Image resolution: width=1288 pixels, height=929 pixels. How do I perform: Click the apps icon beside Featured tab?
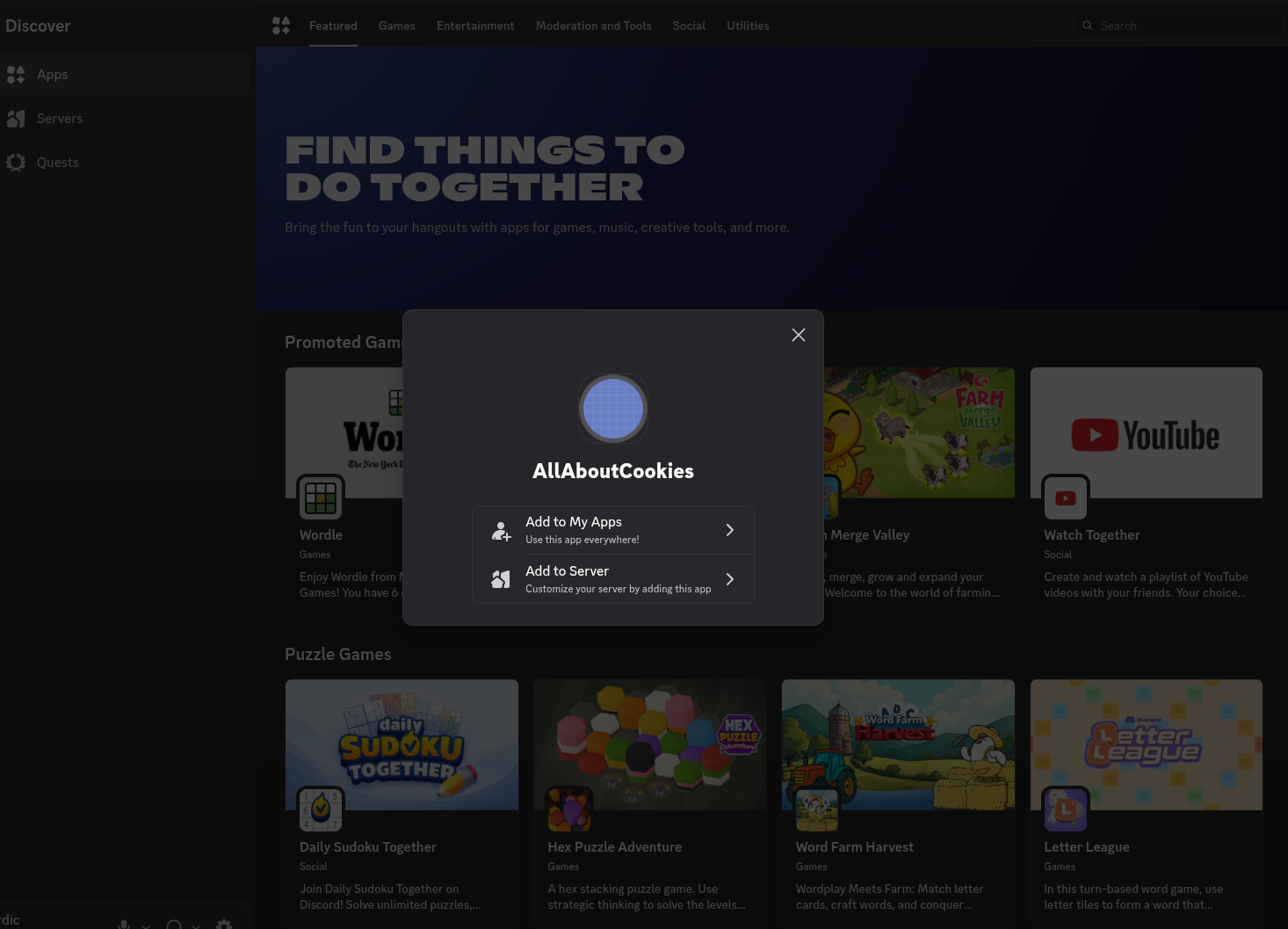click(x=281, y=26)
